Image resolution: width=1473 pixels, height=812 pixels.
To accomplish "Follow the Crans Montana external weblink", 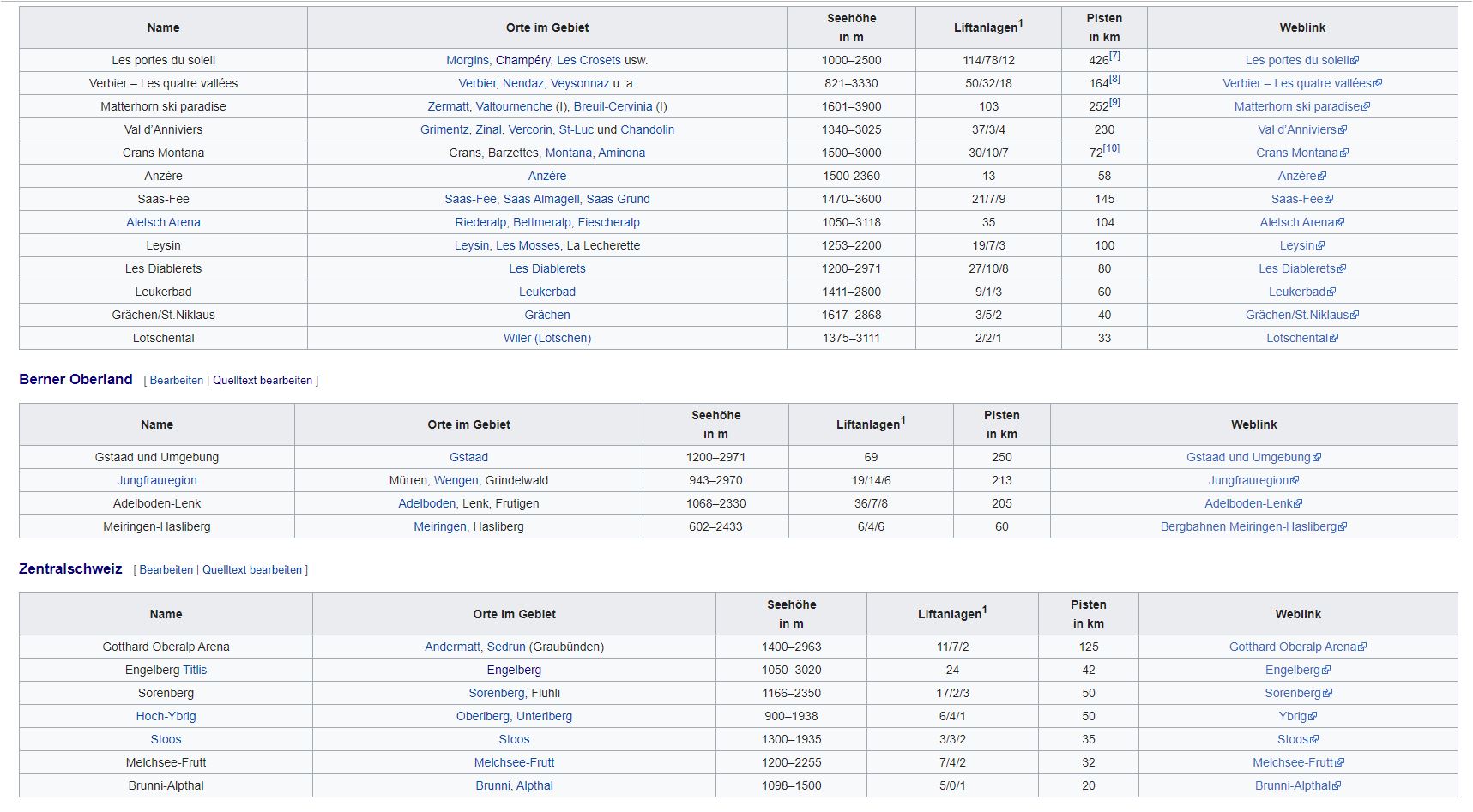I will click(x=1302, y=153).
